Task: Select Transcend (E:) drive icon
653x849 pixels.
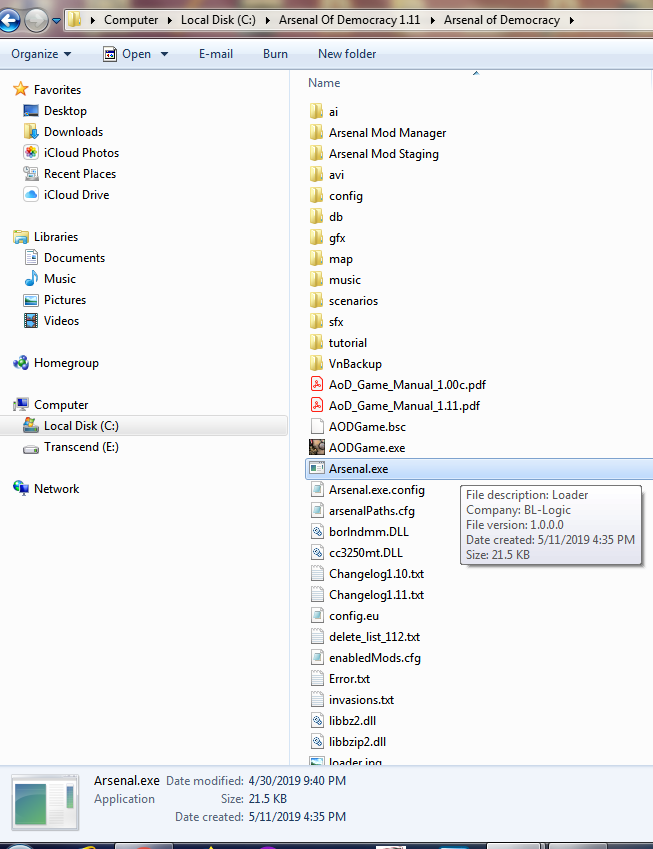Action: (31, 448)
